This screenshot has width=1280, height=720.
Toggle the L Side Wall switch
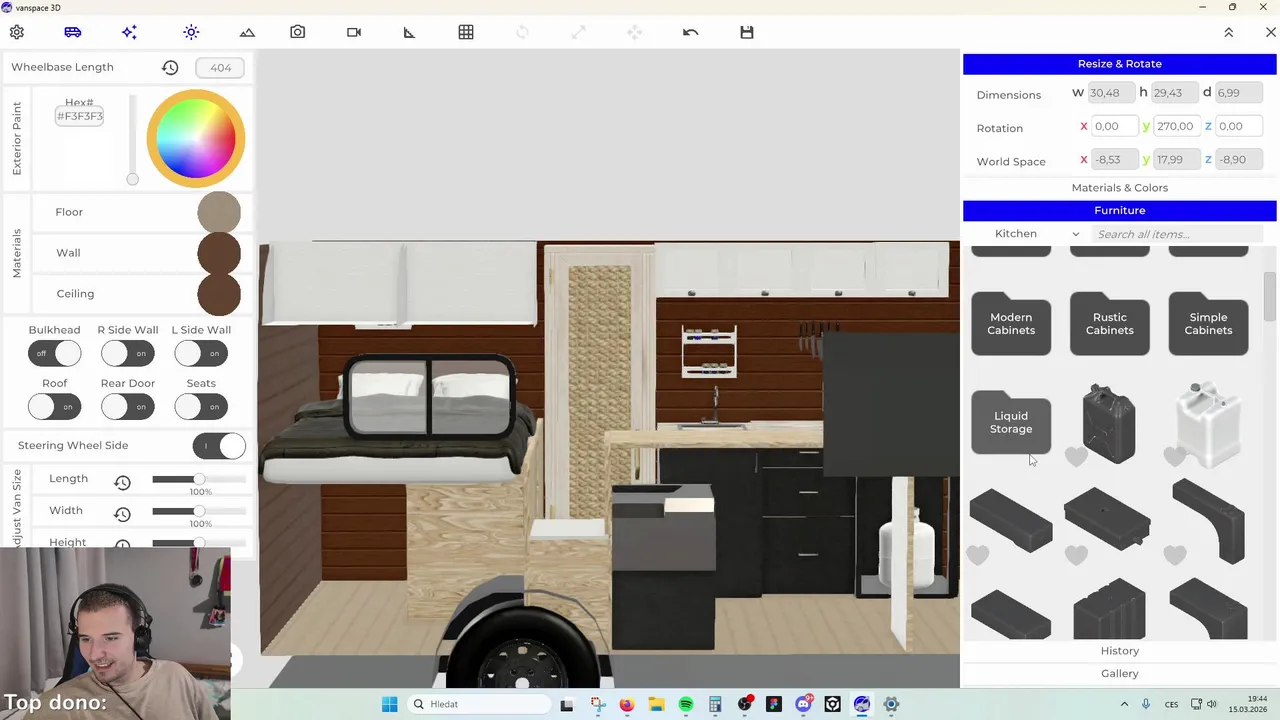coord(200,353)
